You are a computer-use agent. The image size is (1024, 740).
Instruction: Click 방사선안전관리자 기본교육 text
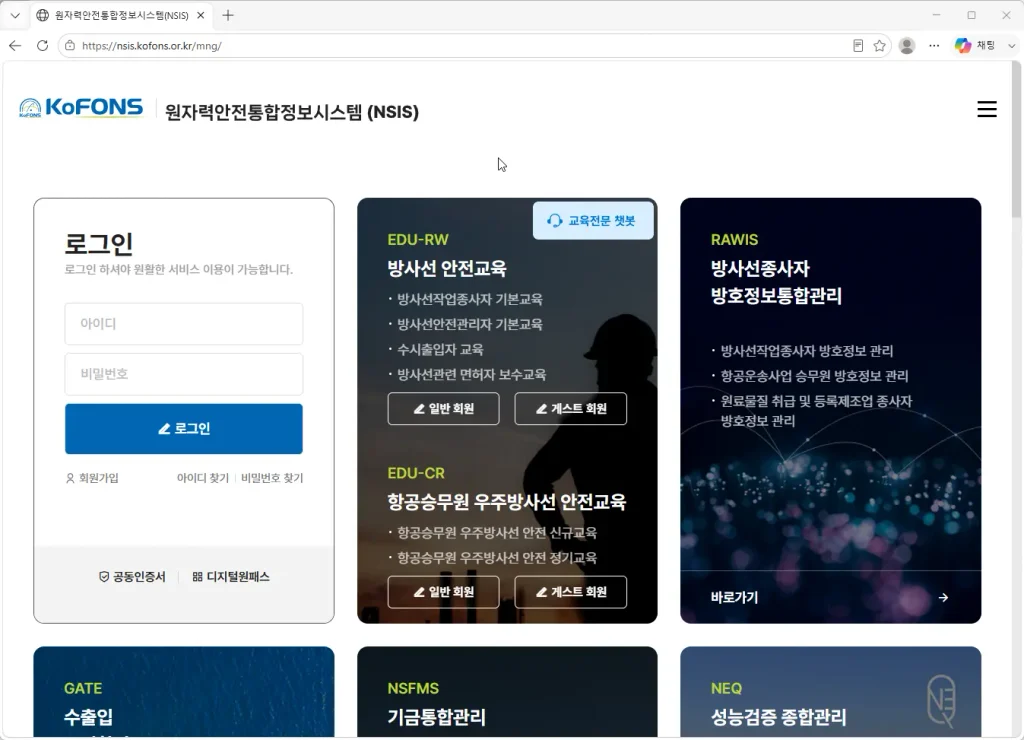point(470,324)
